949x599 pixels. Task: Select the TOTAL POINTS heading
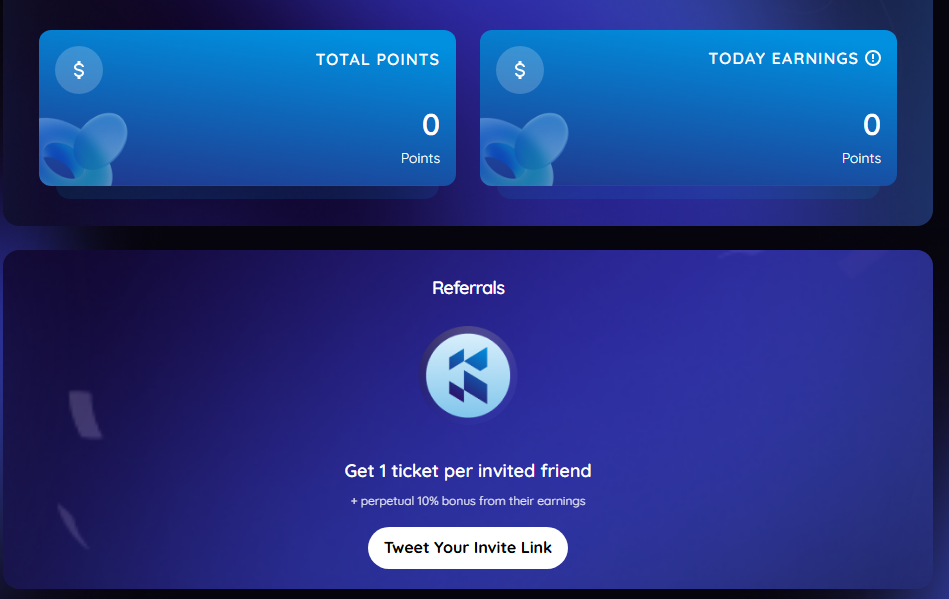point(378,59)
